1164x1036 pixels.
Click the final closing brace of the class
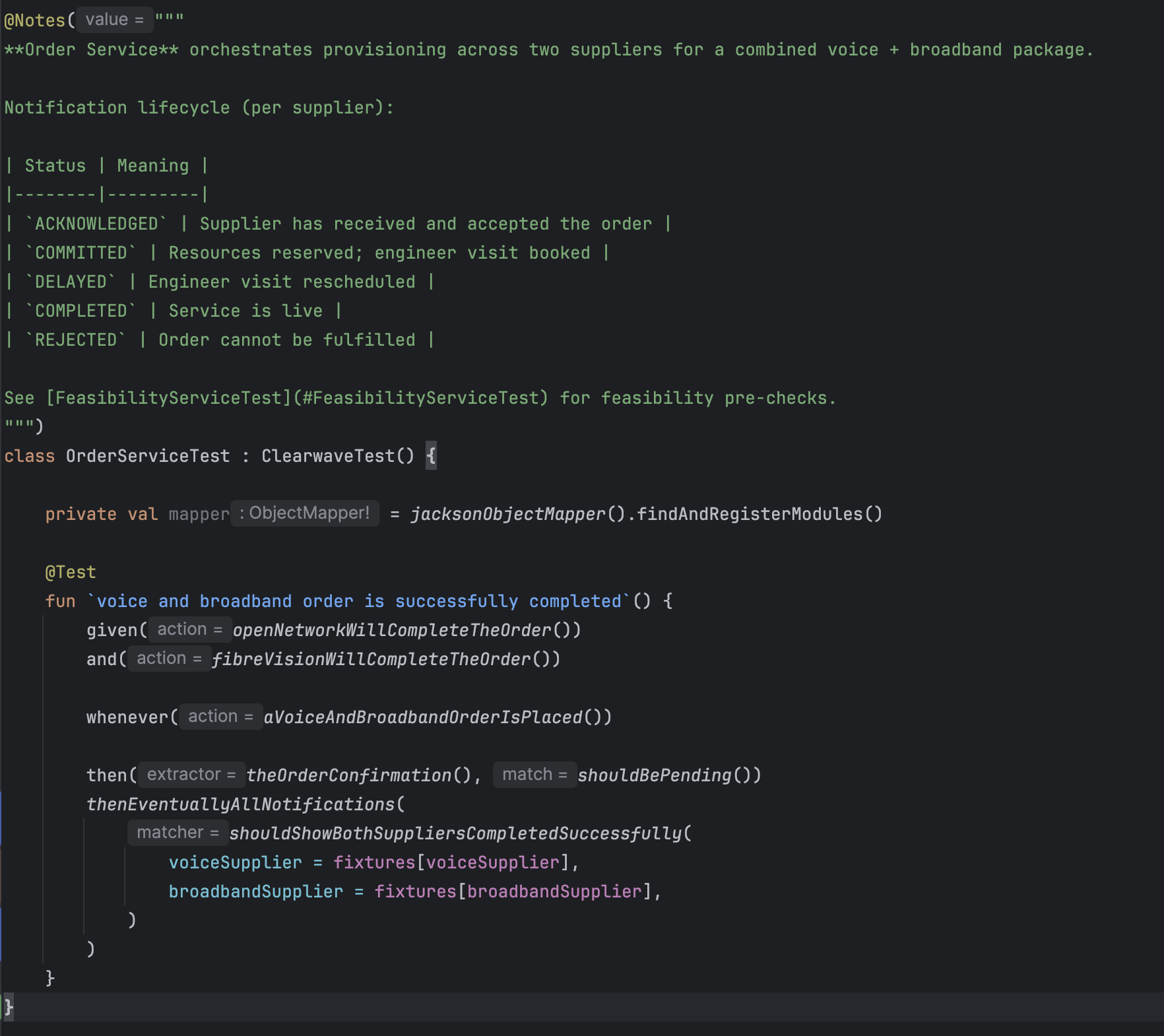tap(9, 1007)
